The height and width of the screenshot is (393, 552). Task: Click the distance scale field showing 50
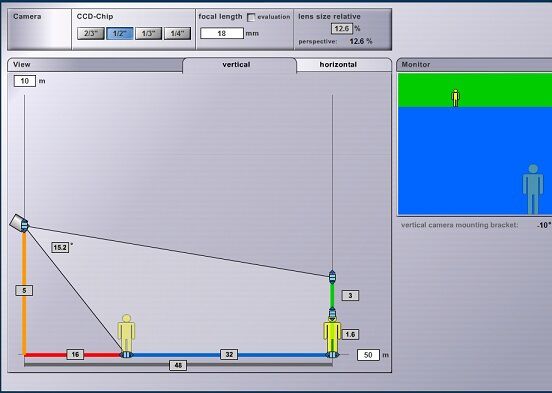pyautogui.click(x=368, y=355)
